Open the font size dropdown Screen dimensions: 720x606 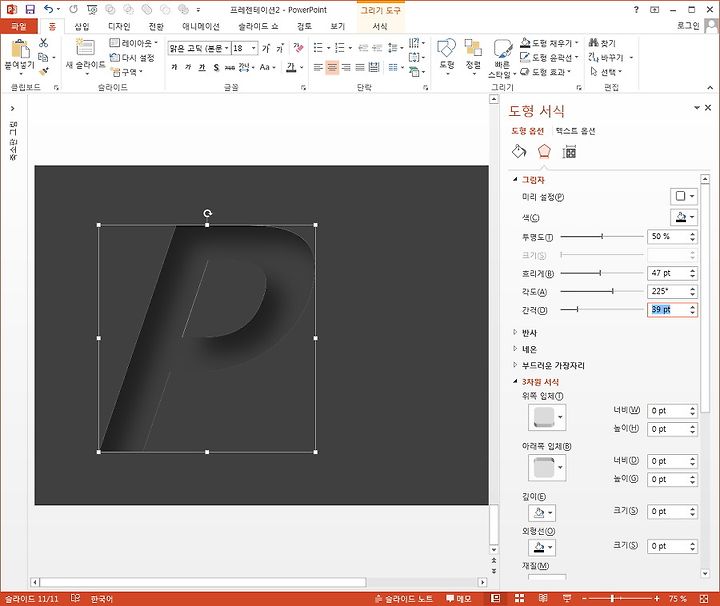pyautogui.click(x=253, y=48)
